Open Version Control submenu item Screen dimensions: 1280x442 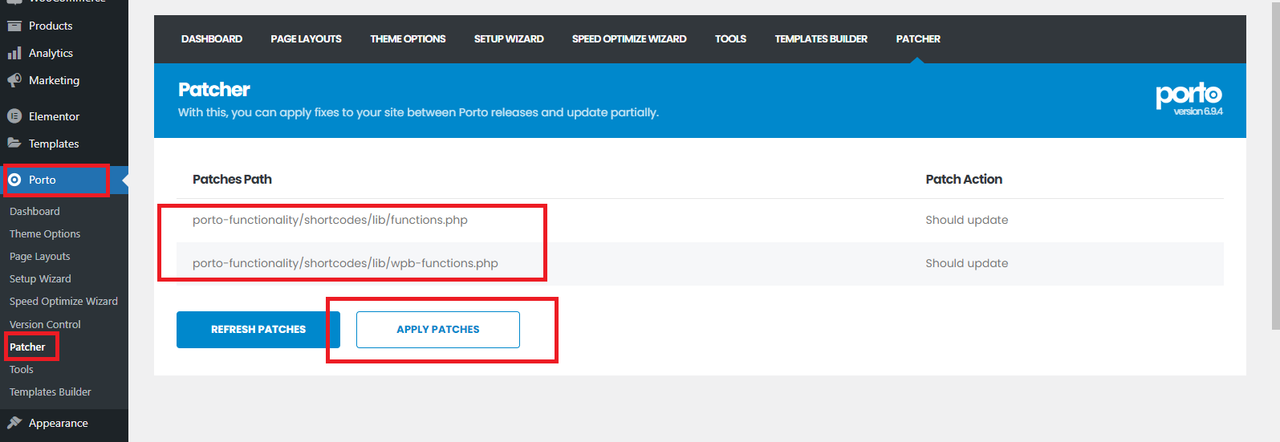(45, 324)
